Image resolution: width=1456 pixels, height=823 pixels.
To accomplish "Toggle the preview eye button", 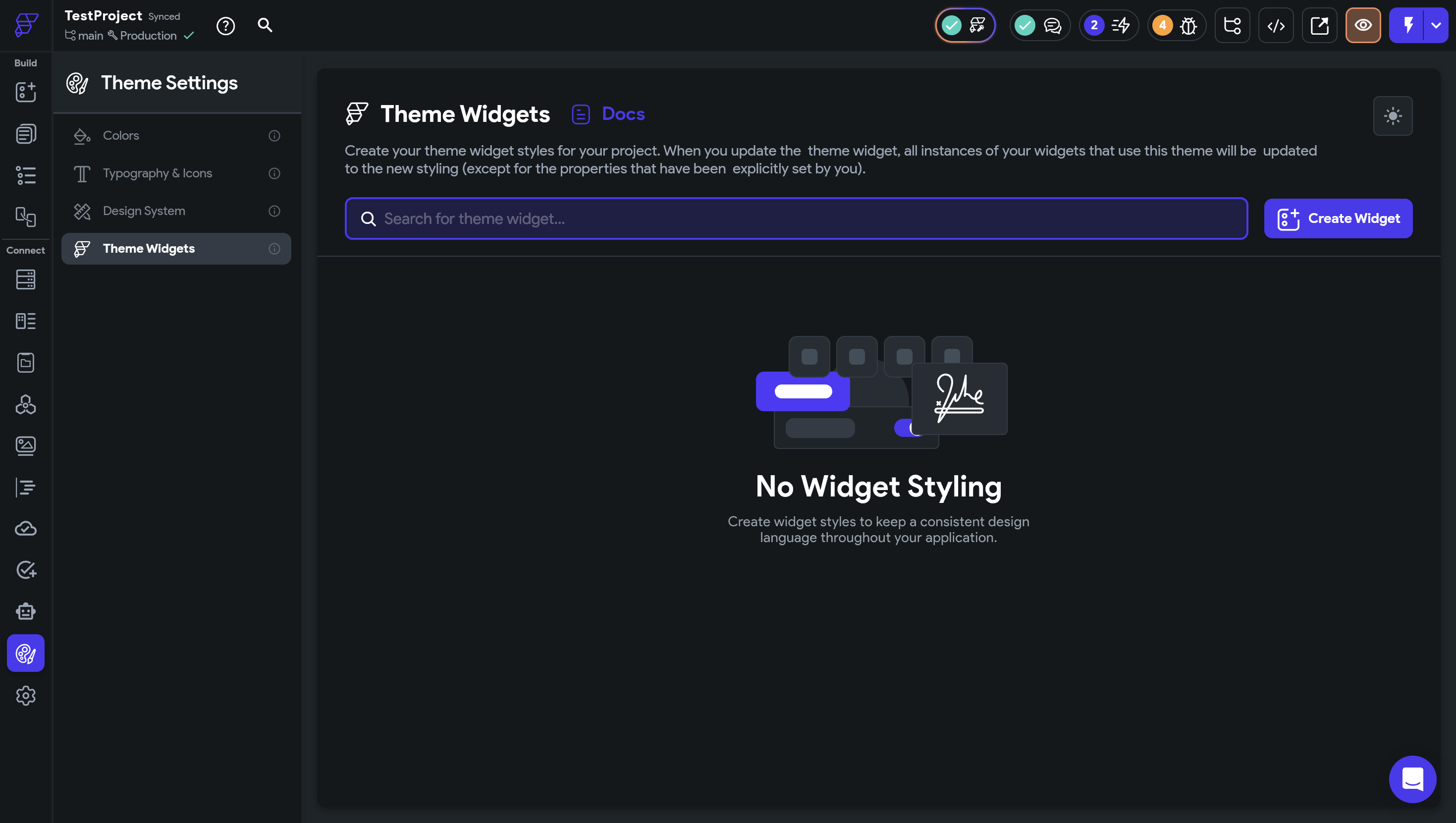I will click(x=1363, y=25).
